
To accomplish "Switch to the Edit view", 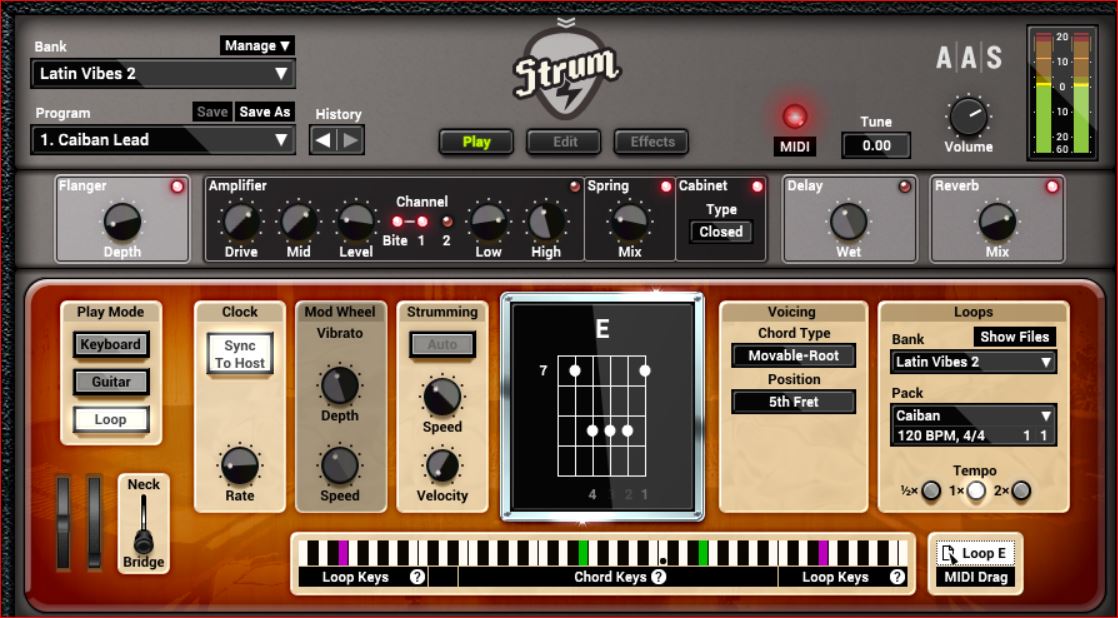I will [565, 142].
